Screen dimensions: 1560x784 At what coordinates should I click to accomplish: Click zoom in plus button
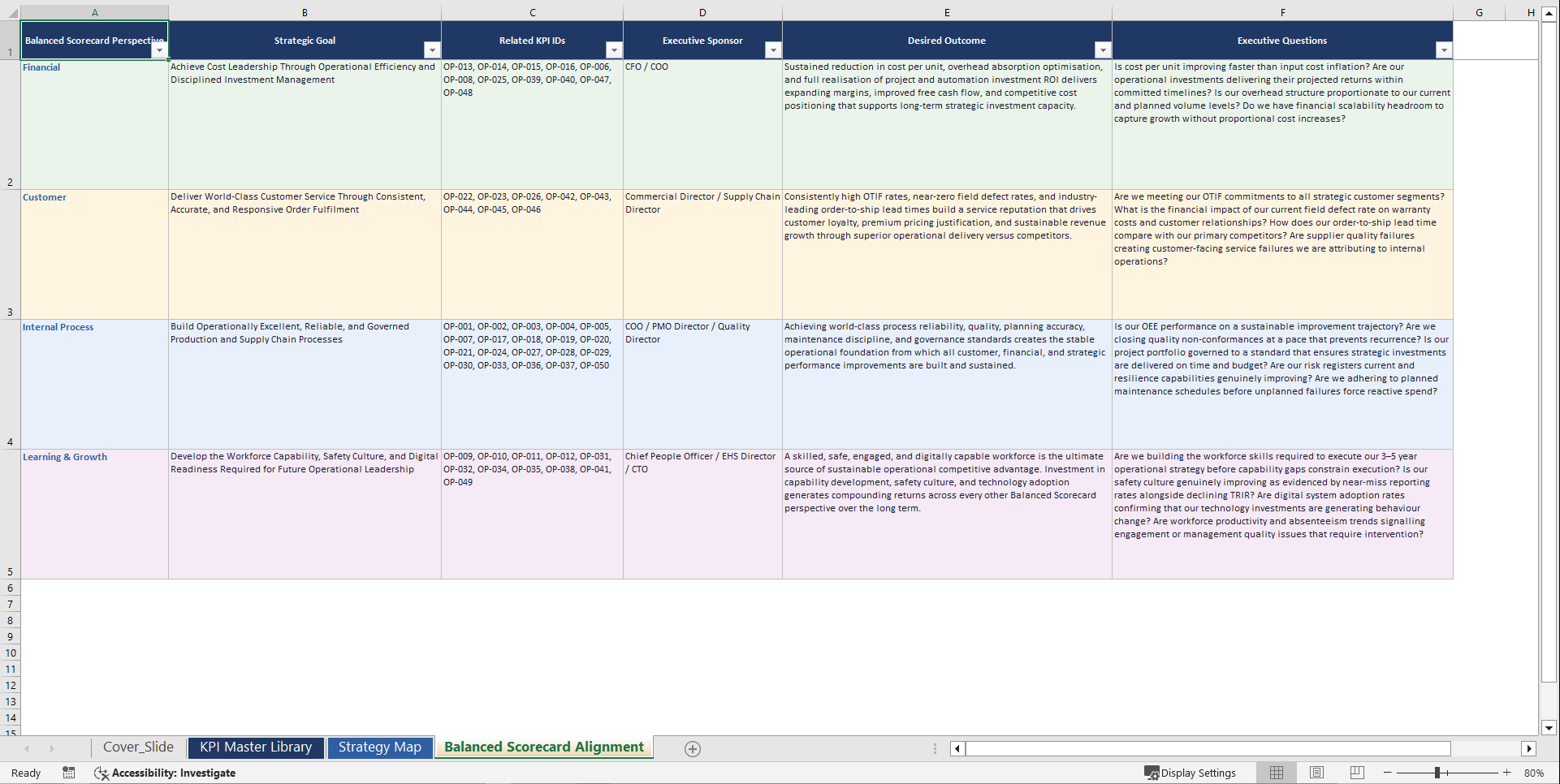click(1507, 773)
